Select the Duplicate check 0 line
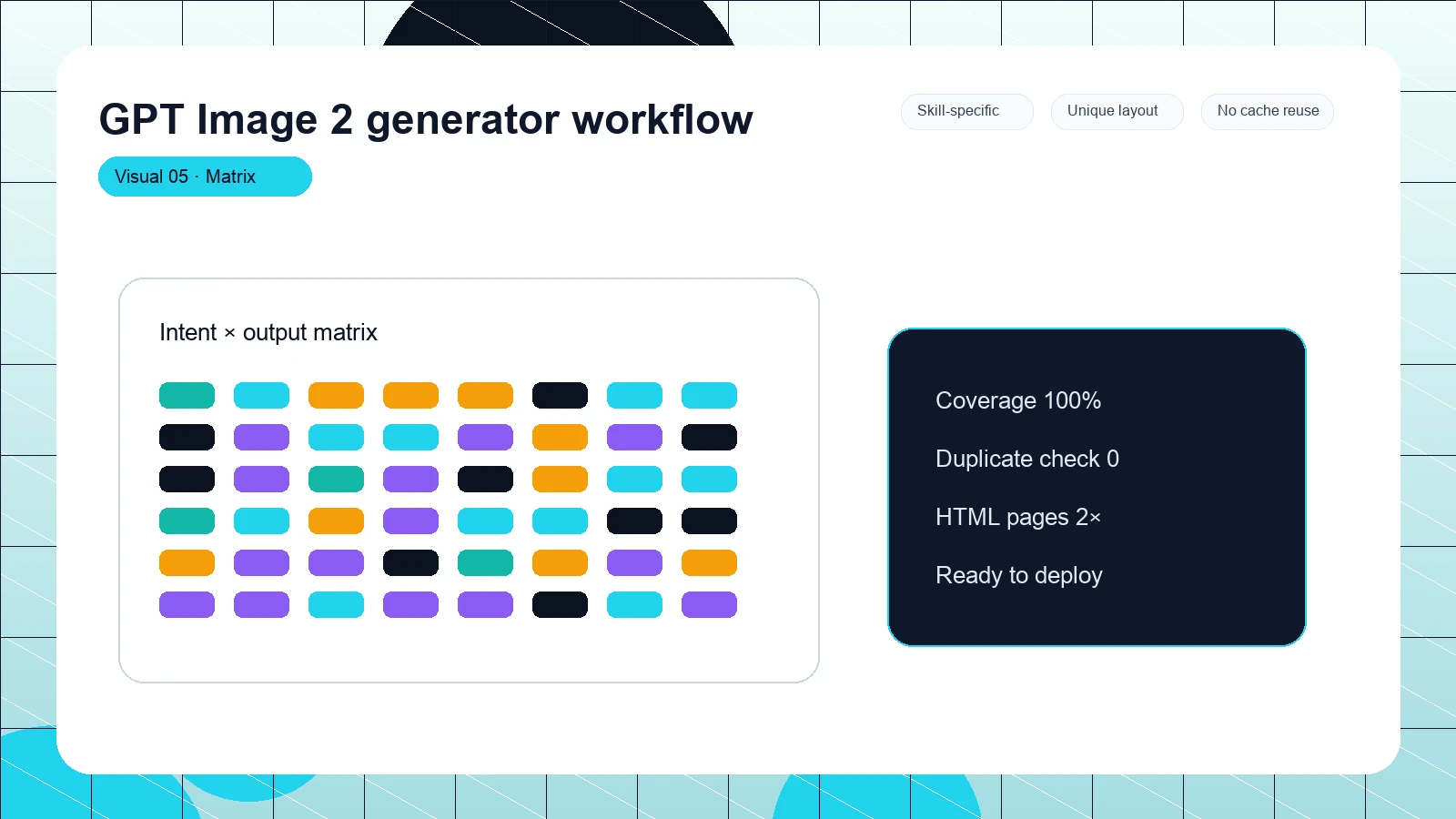The height and width of the screenshot is (819, 1456). tap(1027, 459)
